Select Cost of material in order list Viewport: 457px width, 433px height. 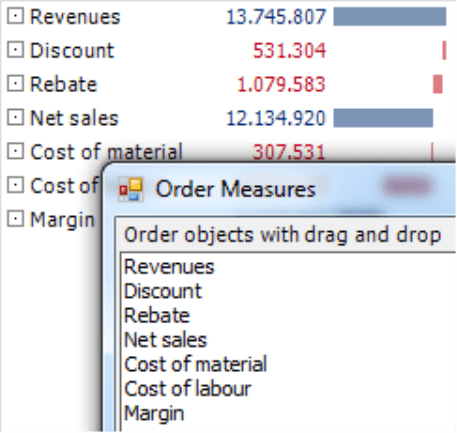pyautogui.click(x=196, y=364)
